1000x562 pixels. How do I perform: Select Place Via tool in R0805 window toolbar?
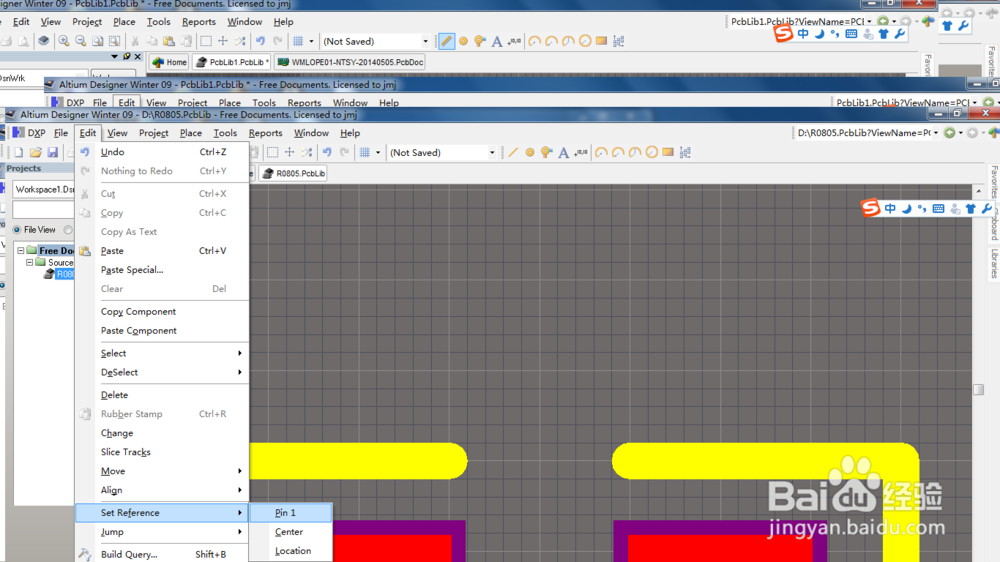[547, 152]
